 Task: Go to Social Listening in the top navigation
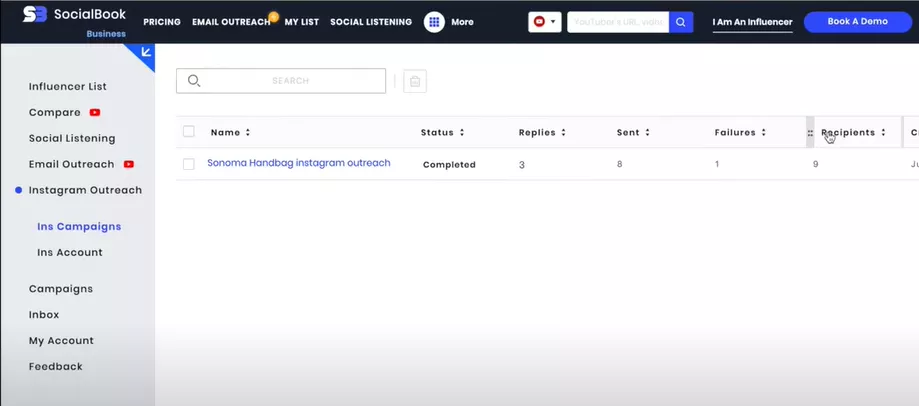pyautogui.click(x=371, y=22)
